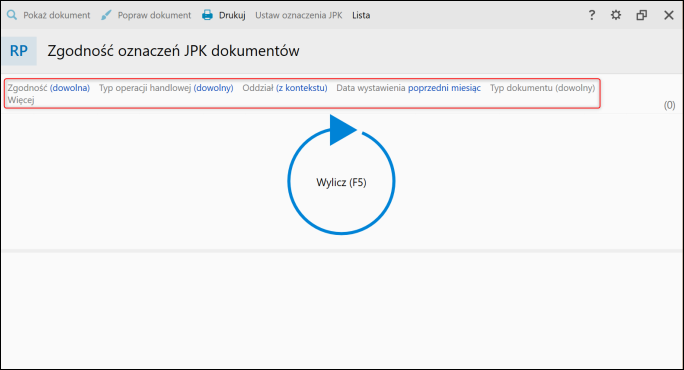Screen dimensions: 684x370
Task: Expand more filters with Więcej
Action: click(x=21, y=100)
